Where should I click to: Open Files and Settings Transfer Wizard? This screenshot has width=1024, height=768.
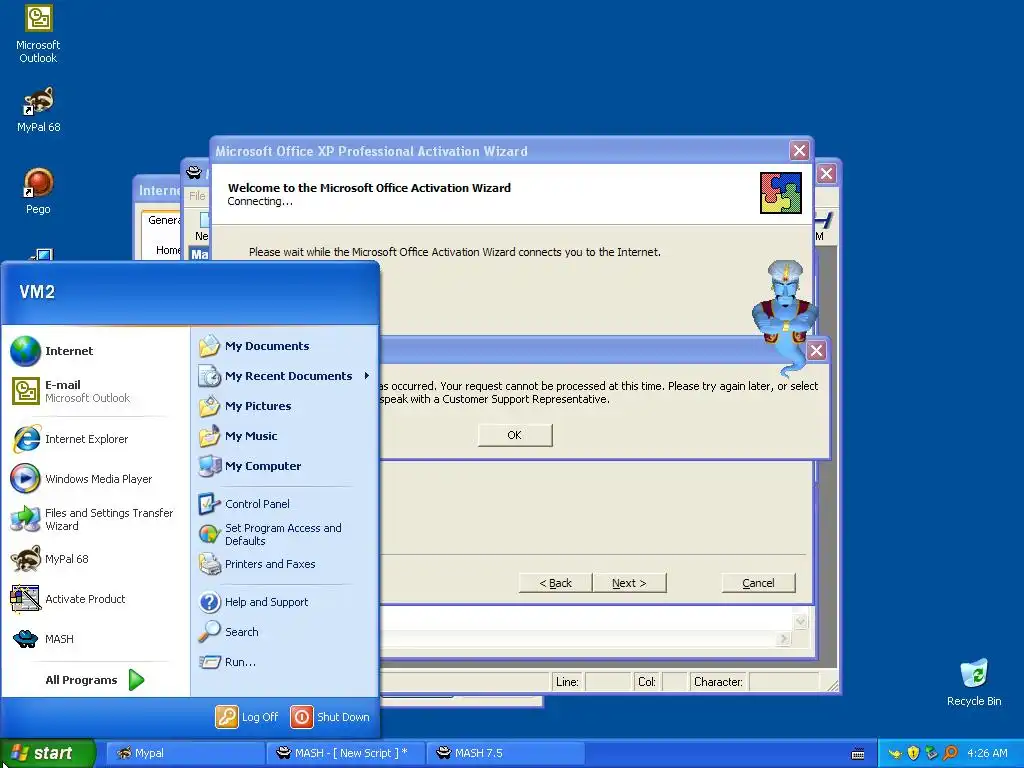95,519
